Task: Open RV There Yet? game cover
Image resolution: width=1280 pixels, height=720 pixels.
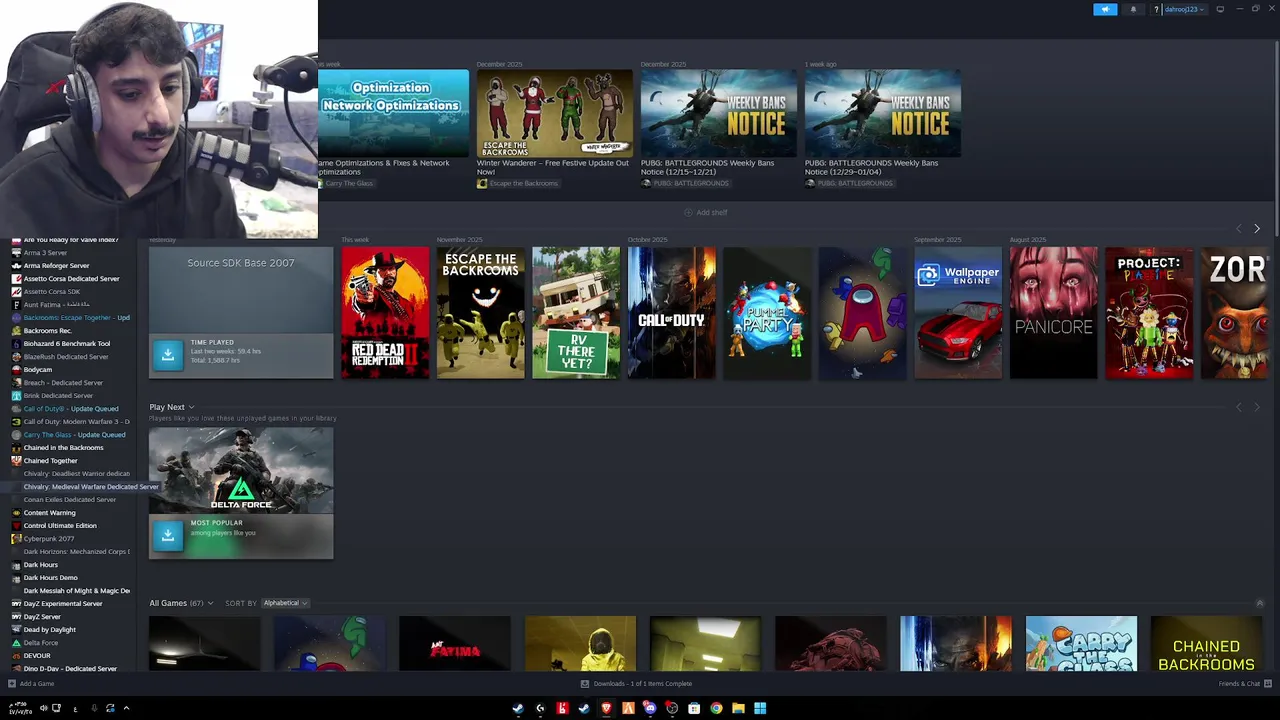Action: point(576,313)
